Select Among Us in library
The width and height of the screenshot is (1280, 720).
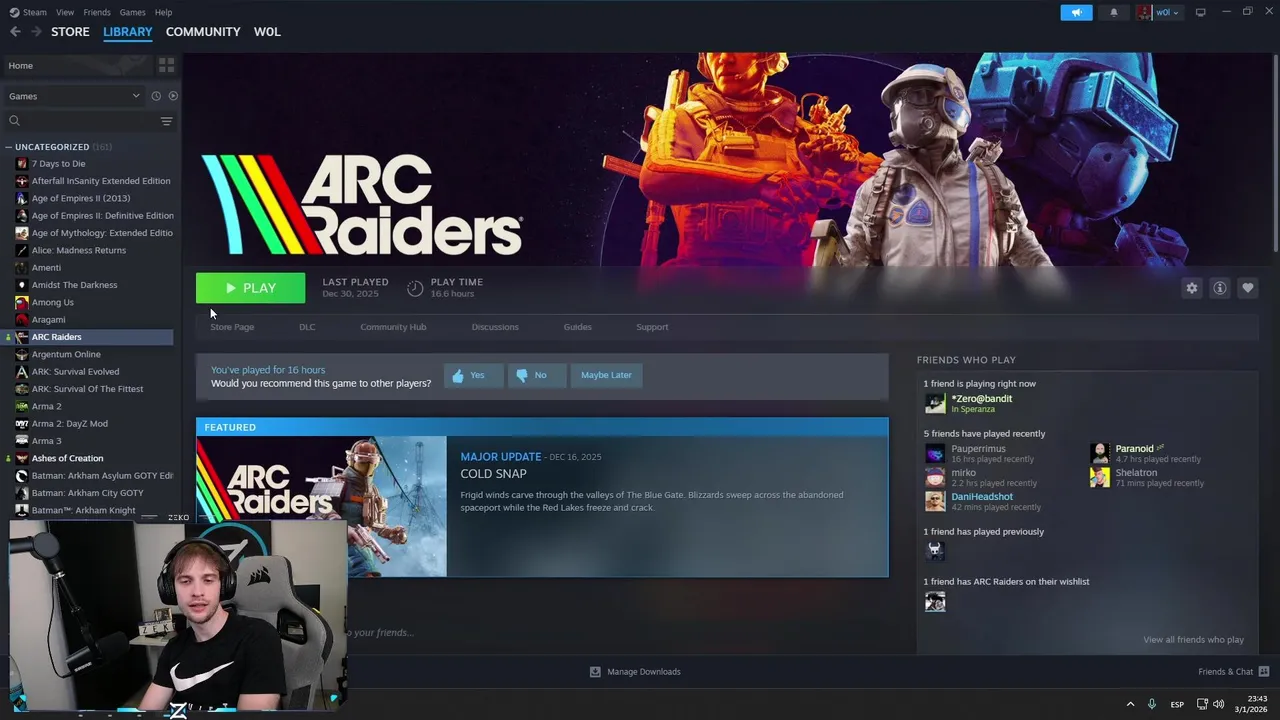tap(52, 302)
